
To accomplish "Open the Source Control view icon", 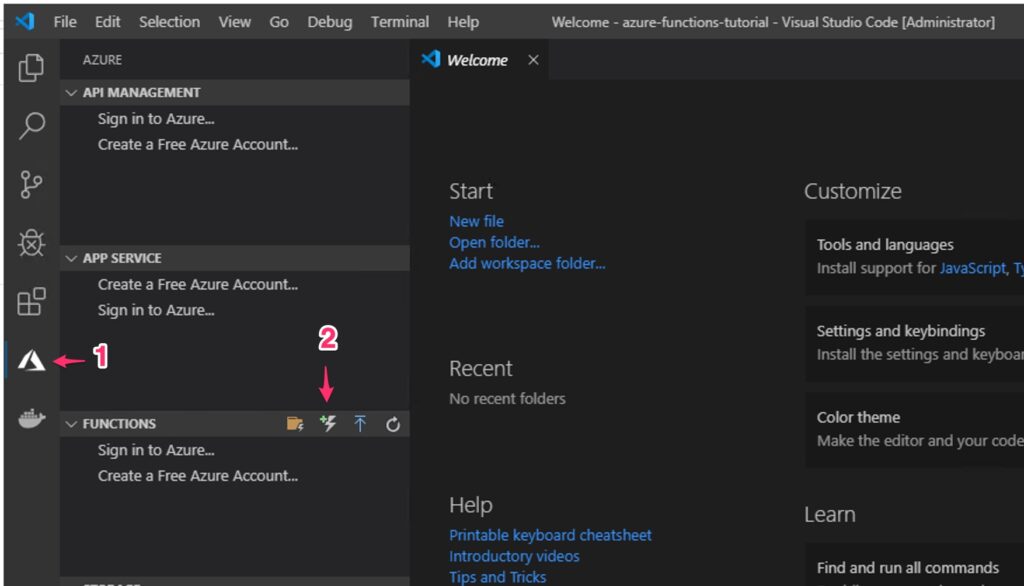I will (31, 185).
